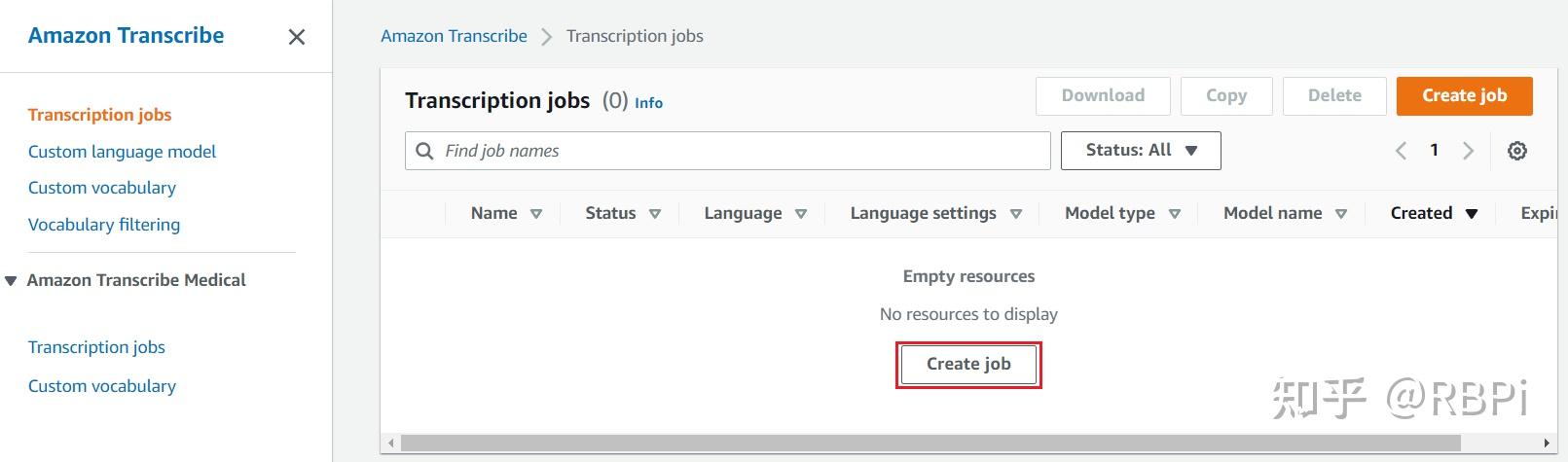The image size is (1568, 462).
Task: Click the search magnifier icon
Action: [424, 151]
